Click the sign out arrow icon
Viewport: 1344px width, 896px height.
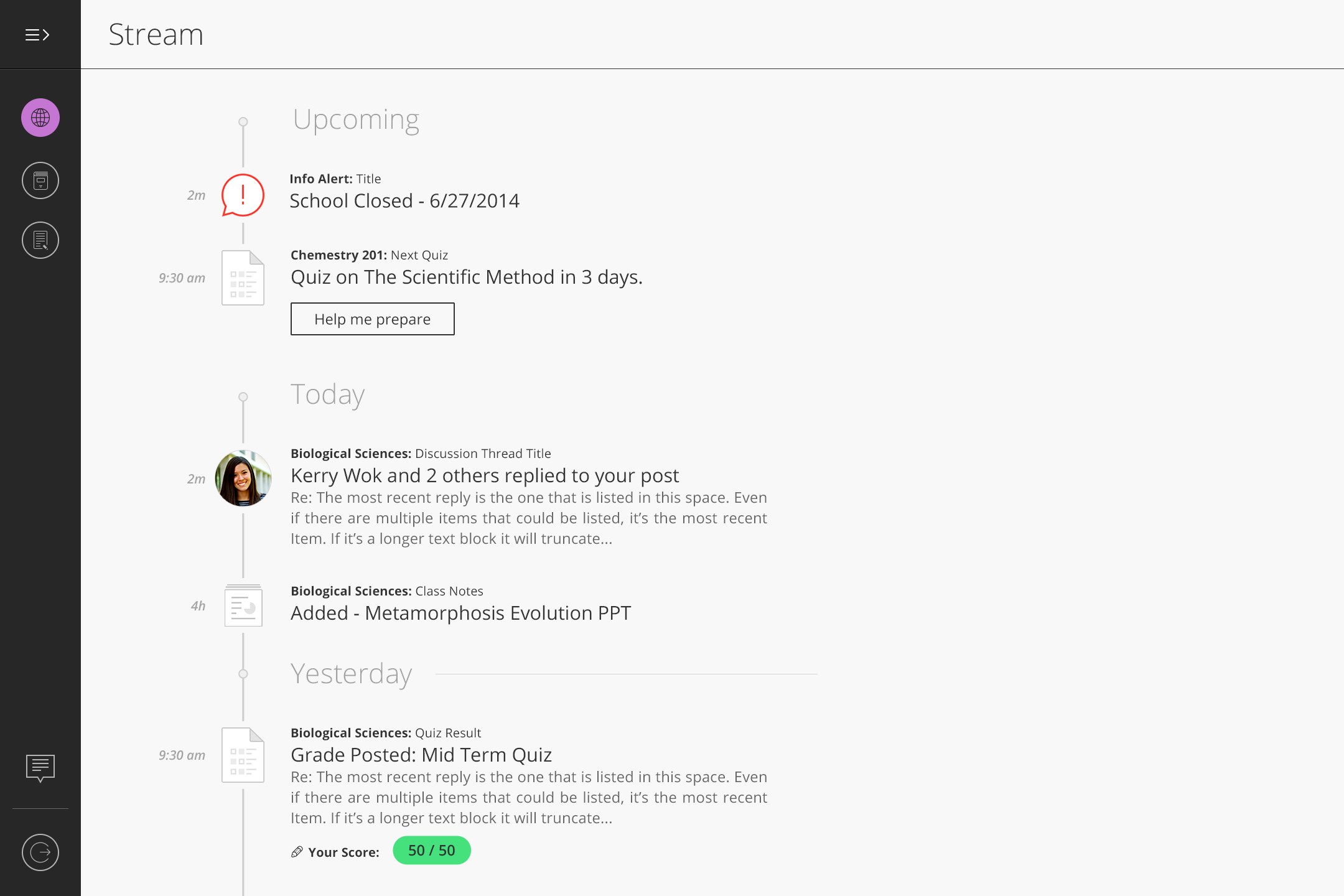(x=40, y=852)
